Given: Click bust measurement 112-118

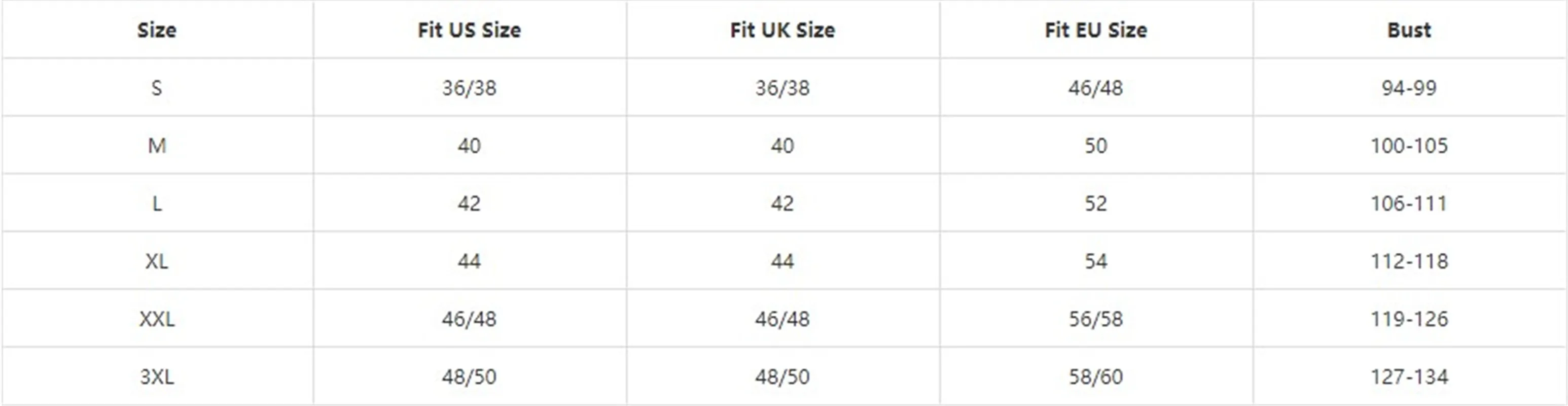Looking at the screenshot, I should 1409,261.
